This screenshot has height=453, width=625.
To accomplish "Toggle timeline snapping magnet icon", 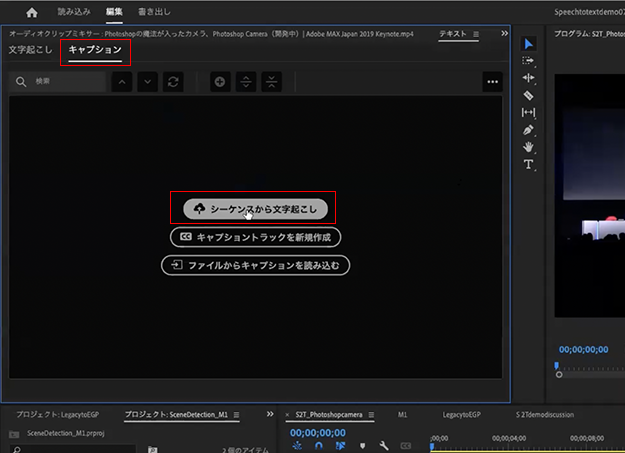I will [318, 446].
